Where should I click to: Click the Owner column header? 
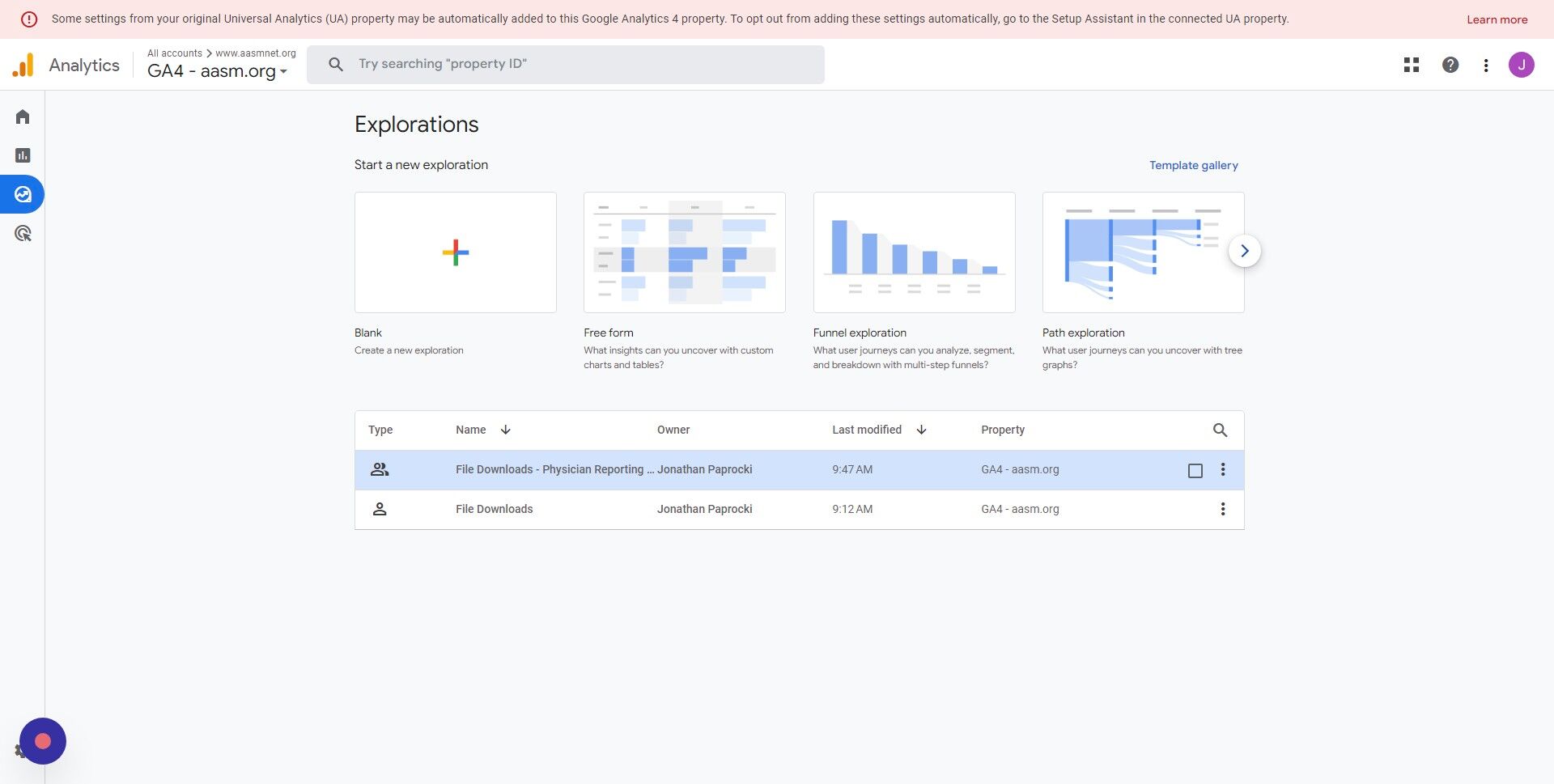673,430
